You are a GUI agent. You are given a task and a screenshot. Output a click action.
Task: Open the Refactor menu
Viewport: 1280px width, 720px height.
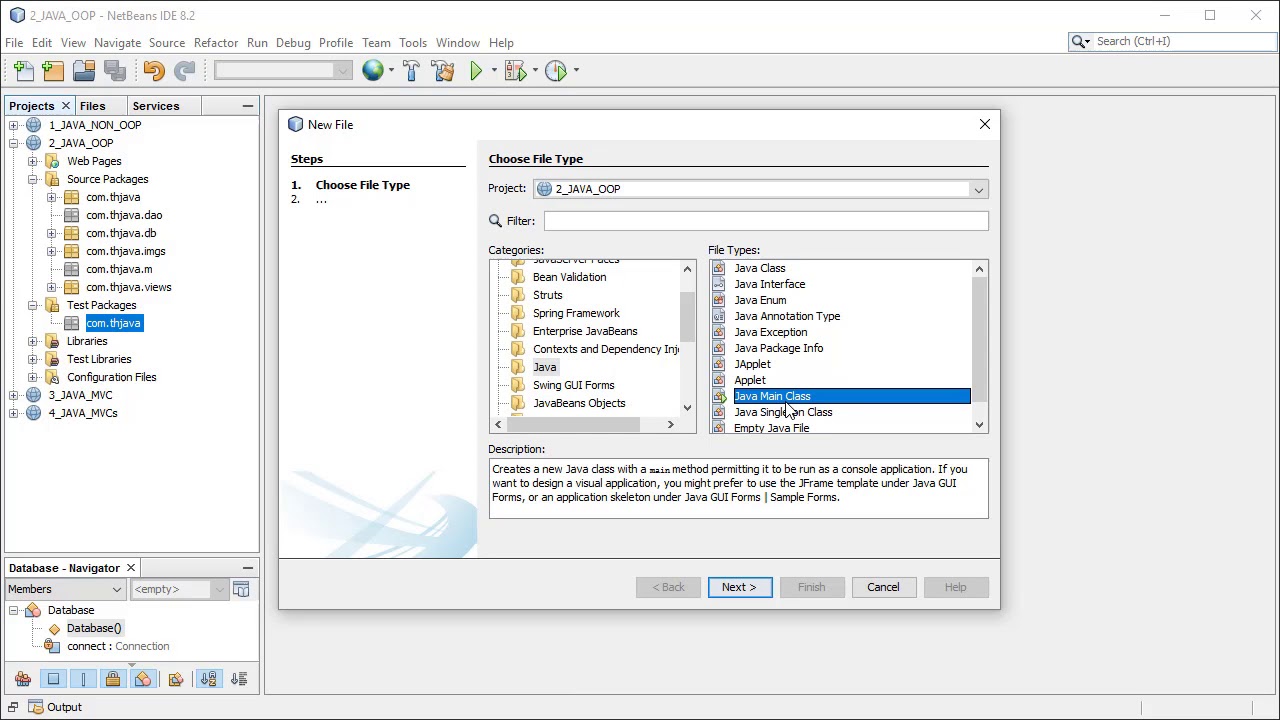216,43
